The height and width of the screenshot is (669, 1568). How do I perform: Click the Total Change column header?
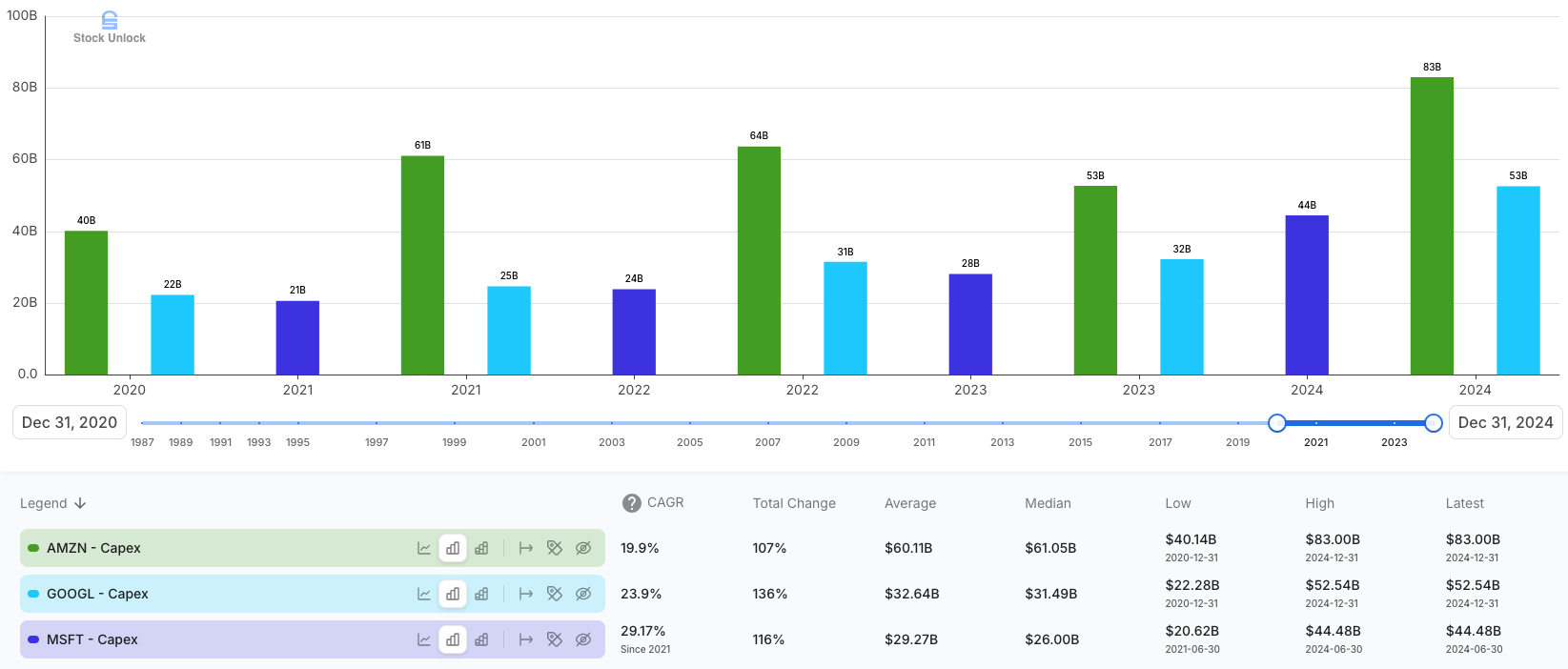pyautogui.click(x=794, y=503)
